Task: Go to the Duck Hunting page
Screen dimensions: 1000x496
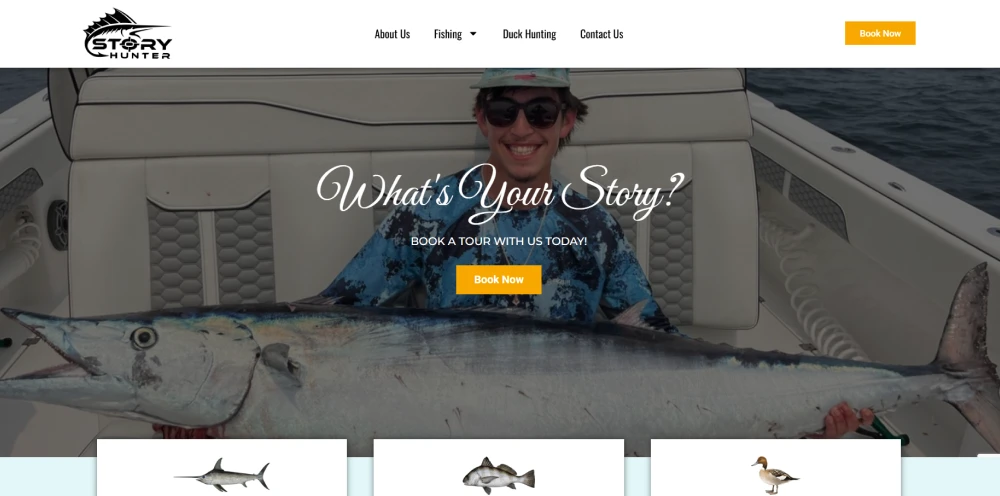Action: 529,34
